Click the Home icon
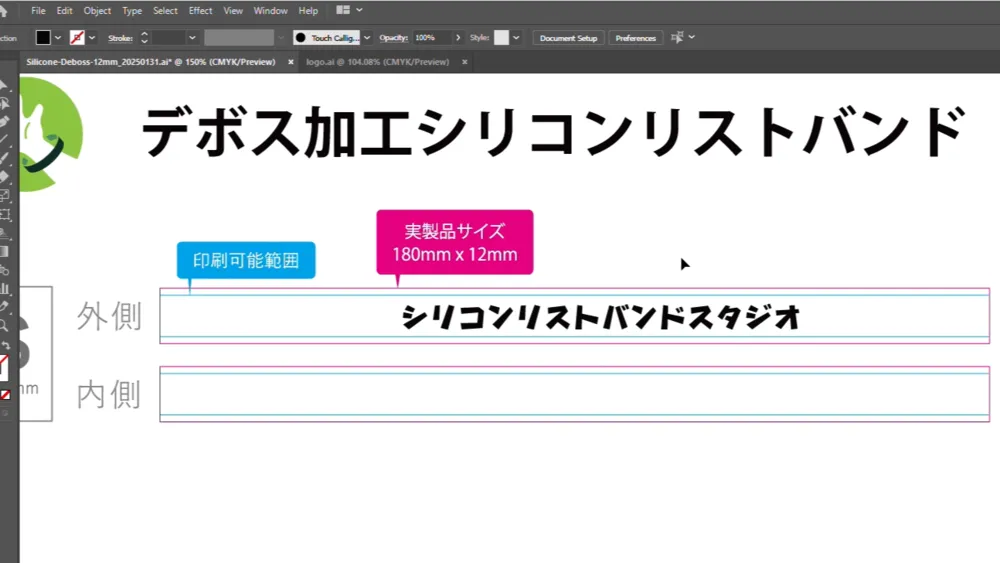The image size is (1000, 563). pos(4,10)
